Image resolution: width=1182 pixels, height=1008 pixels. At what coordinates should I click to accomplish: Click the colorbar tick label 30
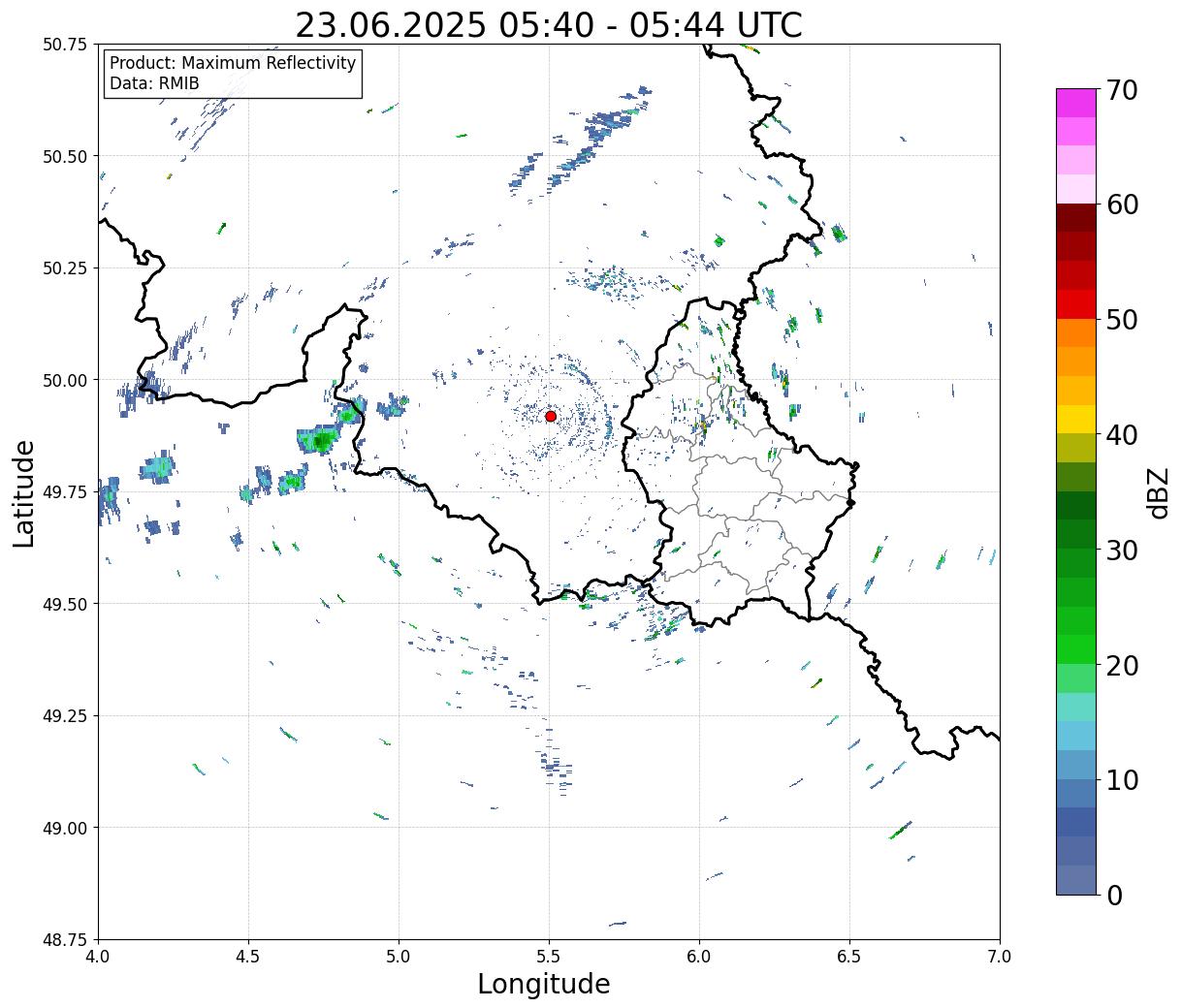pos(1121,551)
